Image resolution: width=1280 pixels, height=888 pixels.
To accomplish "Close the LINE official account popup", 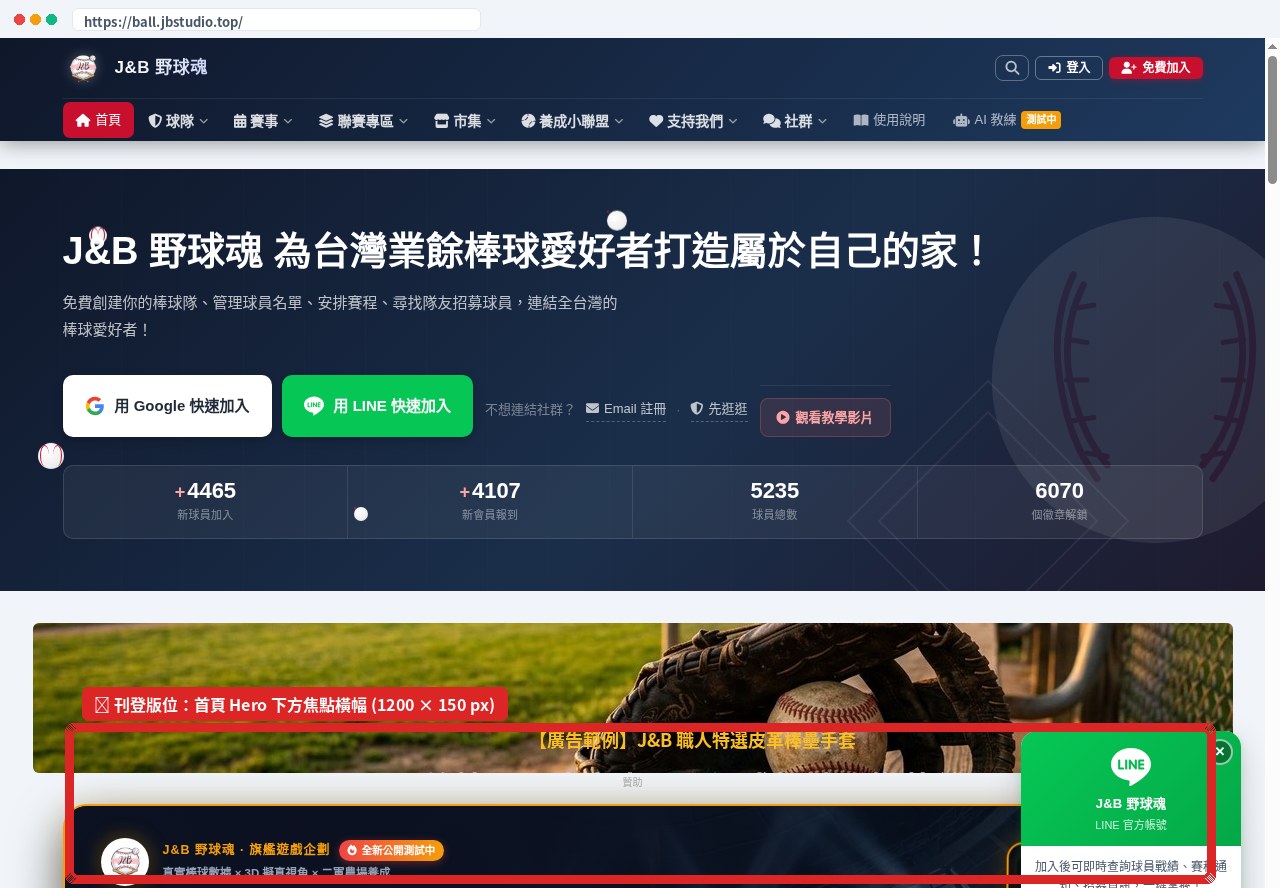I will [1220, 751].
